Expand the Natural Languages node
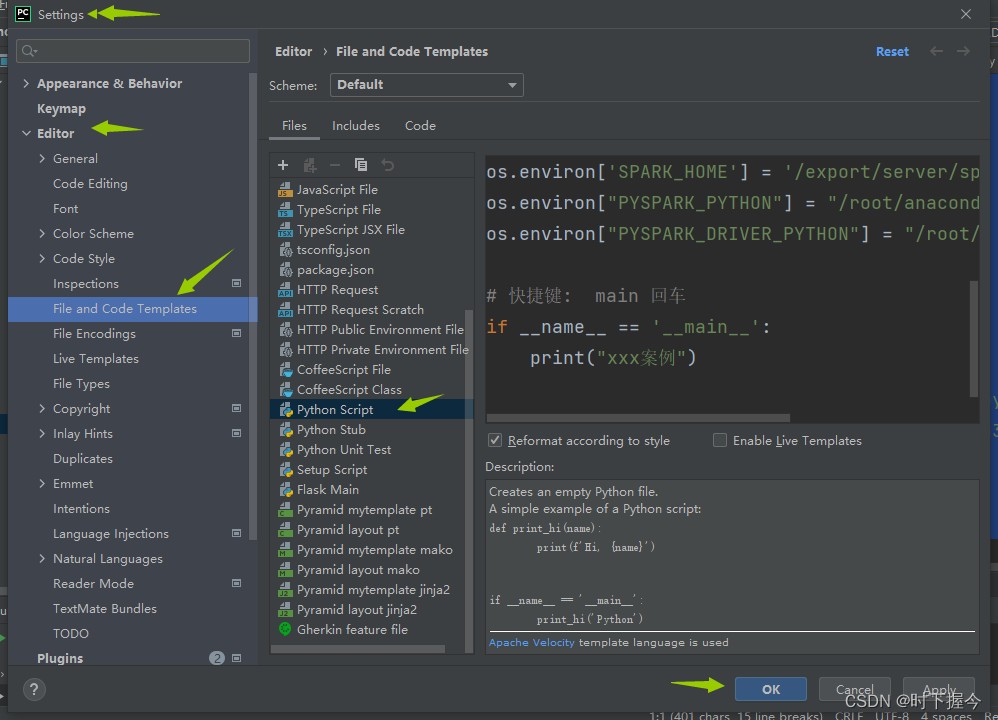998x720 pixels. [42, 559]
